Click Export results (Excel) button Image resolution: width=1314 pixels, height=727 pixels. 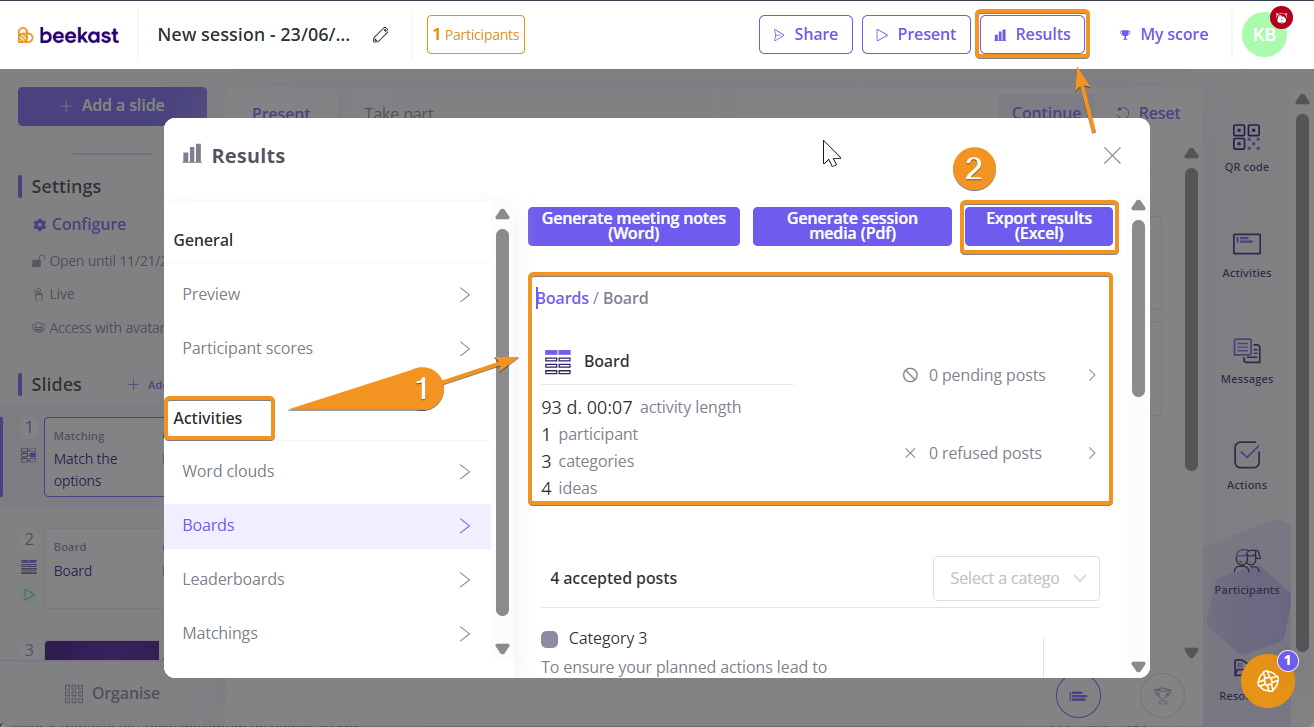point(1038,226)
